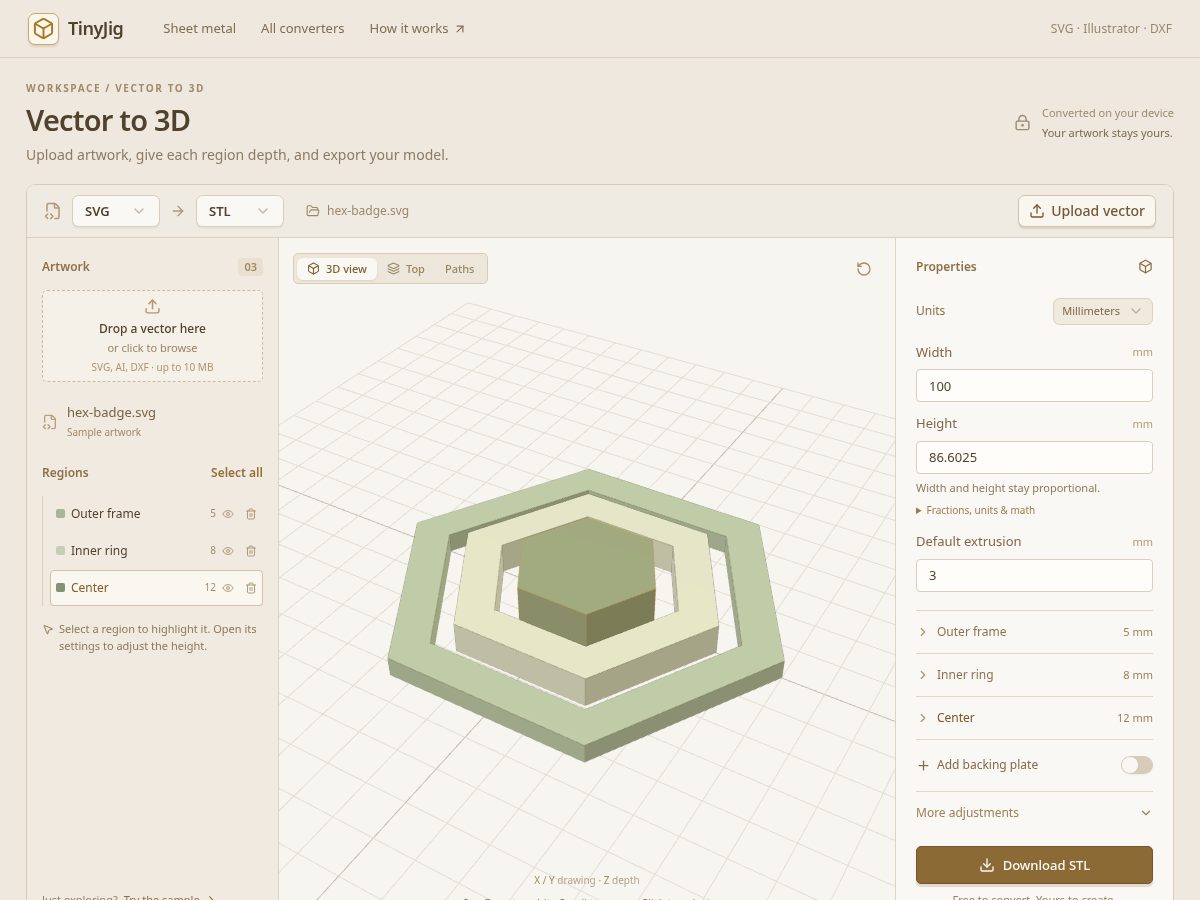Click the TinyJig cube logo
Viewport: 1200px width, 900px height.
click(x=43, y=29)
